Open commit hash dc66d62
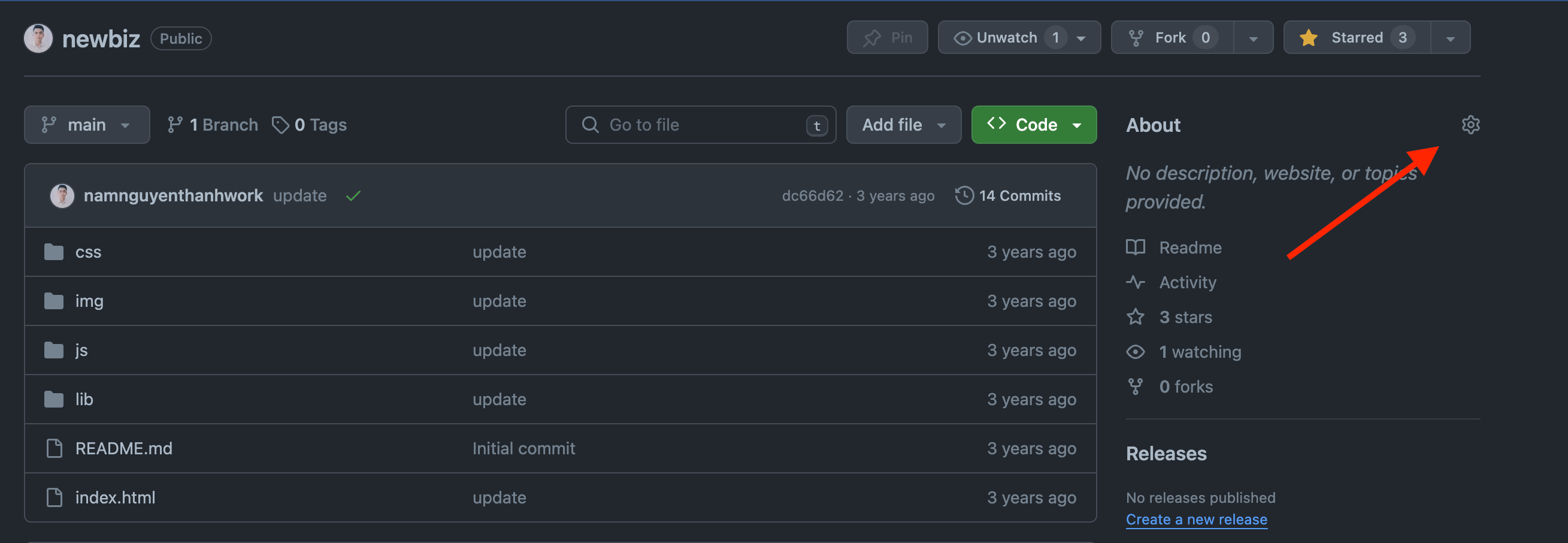 tap(813, 195)
